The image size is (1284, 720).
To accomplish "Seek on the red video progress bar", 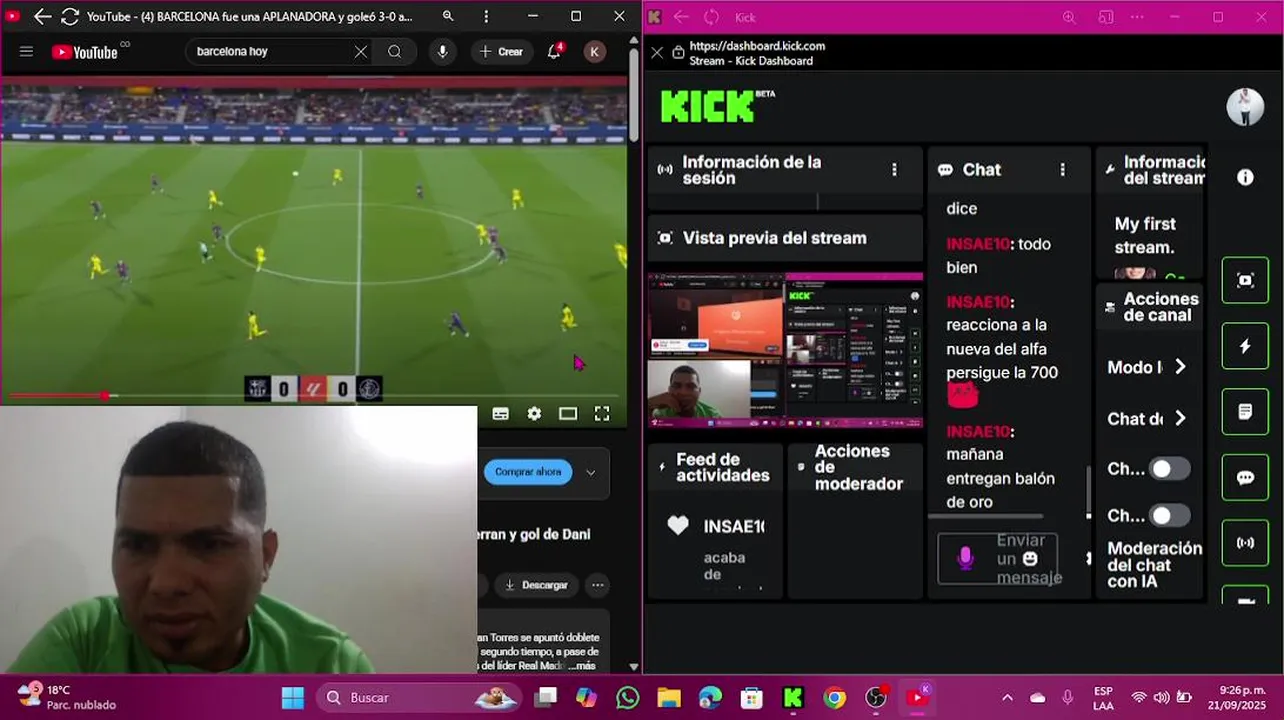I will coord(313,396).
